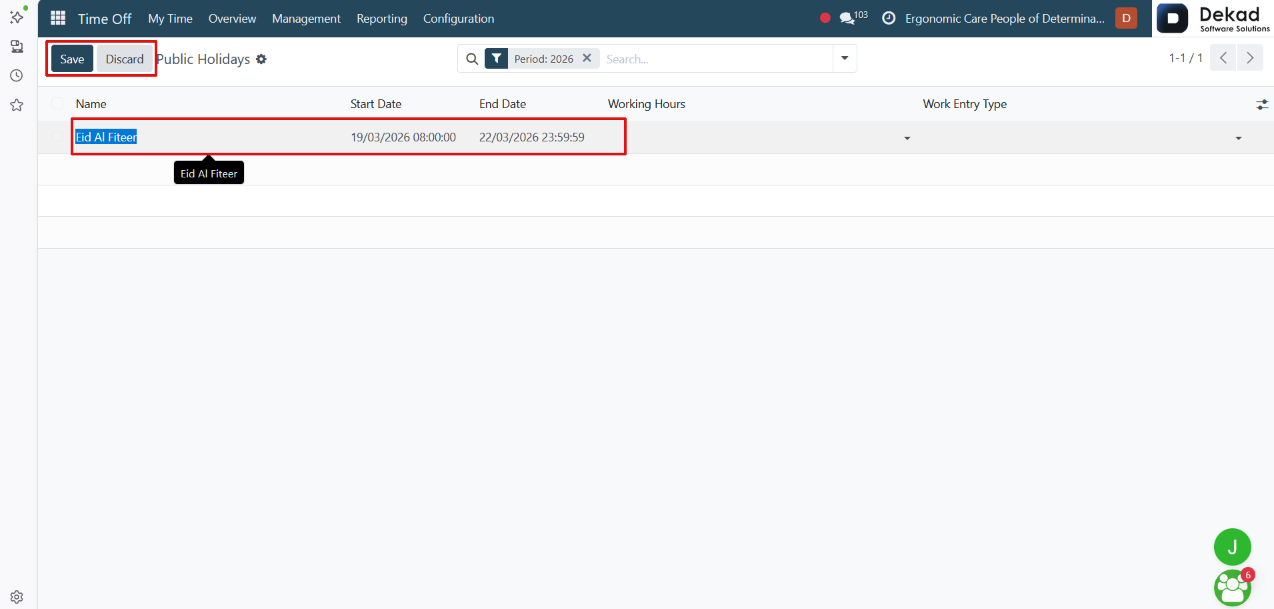
Task: Sort by Work Entry Type column header
Action: (965, 104)
